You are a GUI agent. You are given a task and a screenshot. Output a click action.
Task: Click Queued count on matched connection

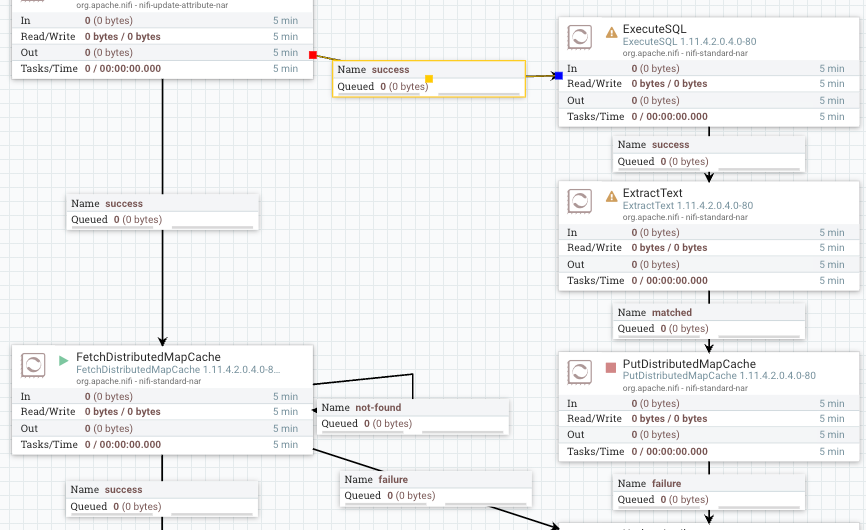[663, 328]
